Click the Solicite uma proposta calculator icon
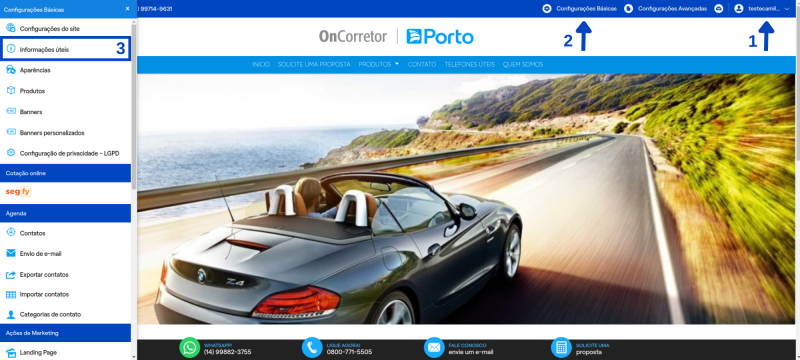This screenshot has width=800, height=360. [x=561, y=348]
